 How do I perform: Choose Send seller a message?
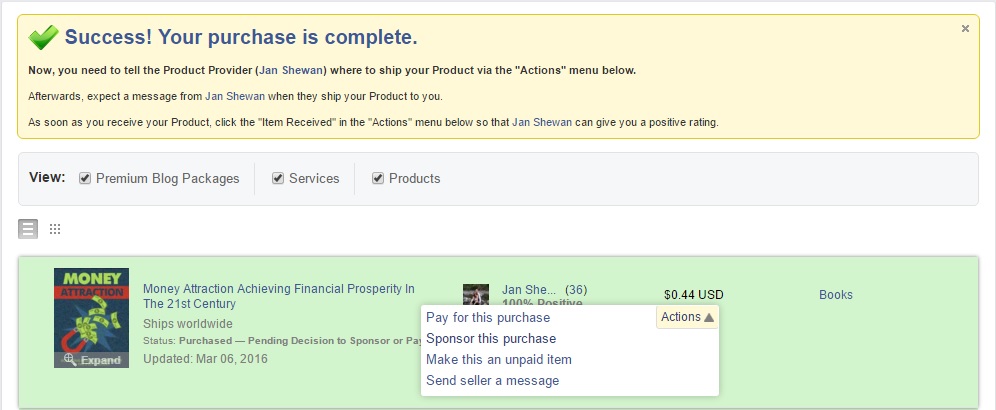[493, 380]
